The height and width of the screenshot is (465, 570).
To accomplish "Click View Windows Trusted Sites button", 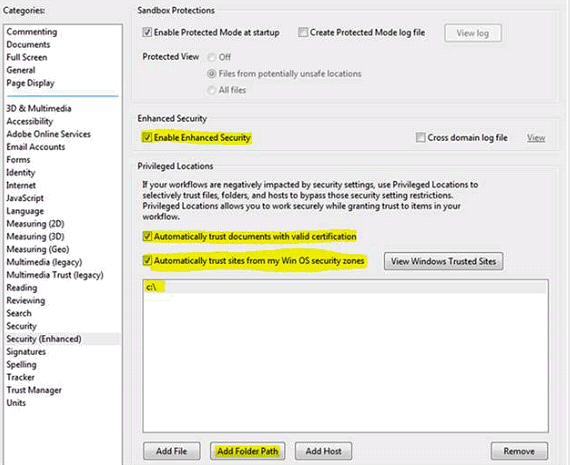I will 443,261.
